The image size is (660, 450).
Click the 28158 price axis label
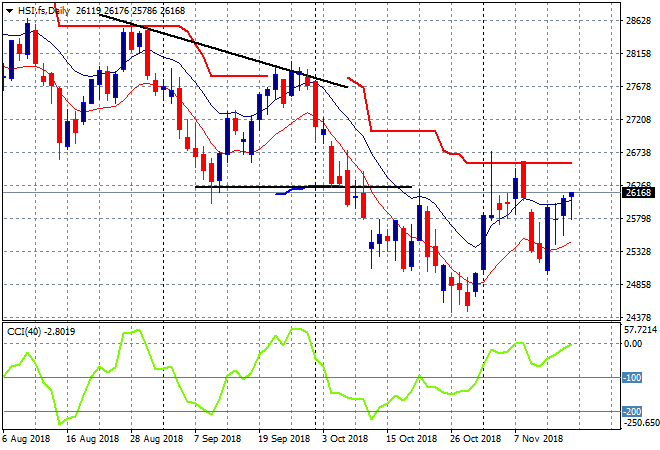click(x=639, y=54)
